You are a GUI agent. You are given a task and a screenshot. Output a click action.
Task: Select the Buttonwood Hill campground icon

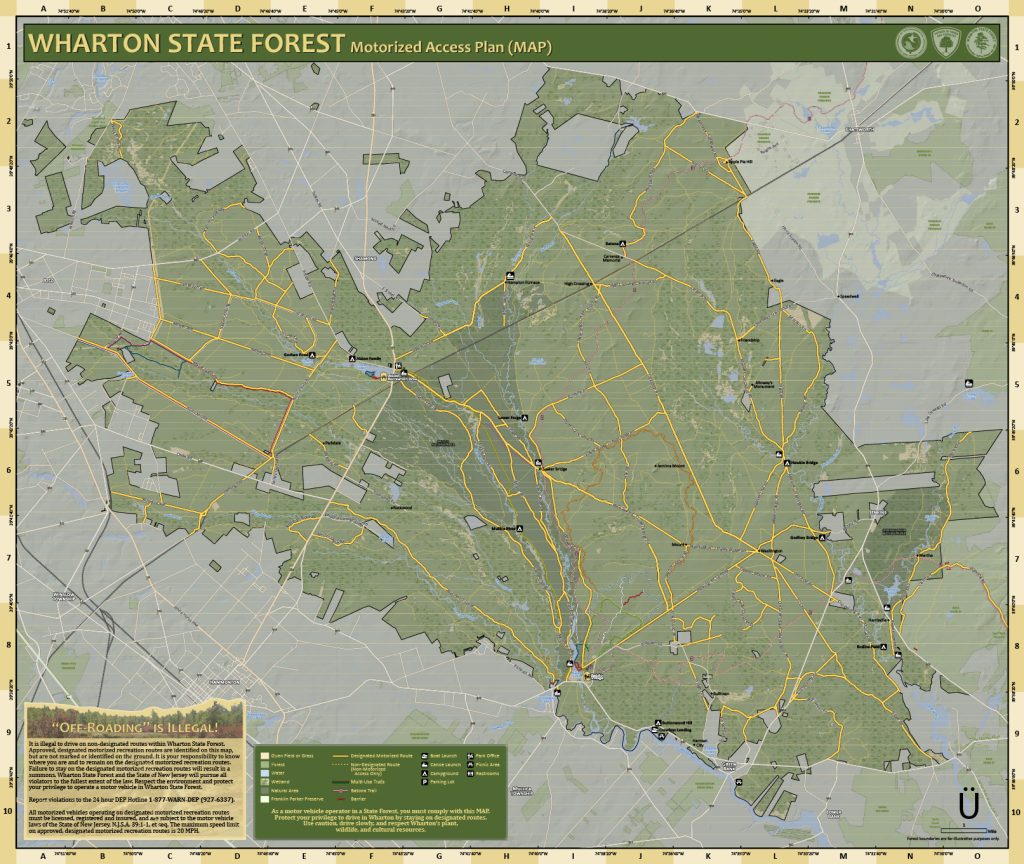point(658,723)
